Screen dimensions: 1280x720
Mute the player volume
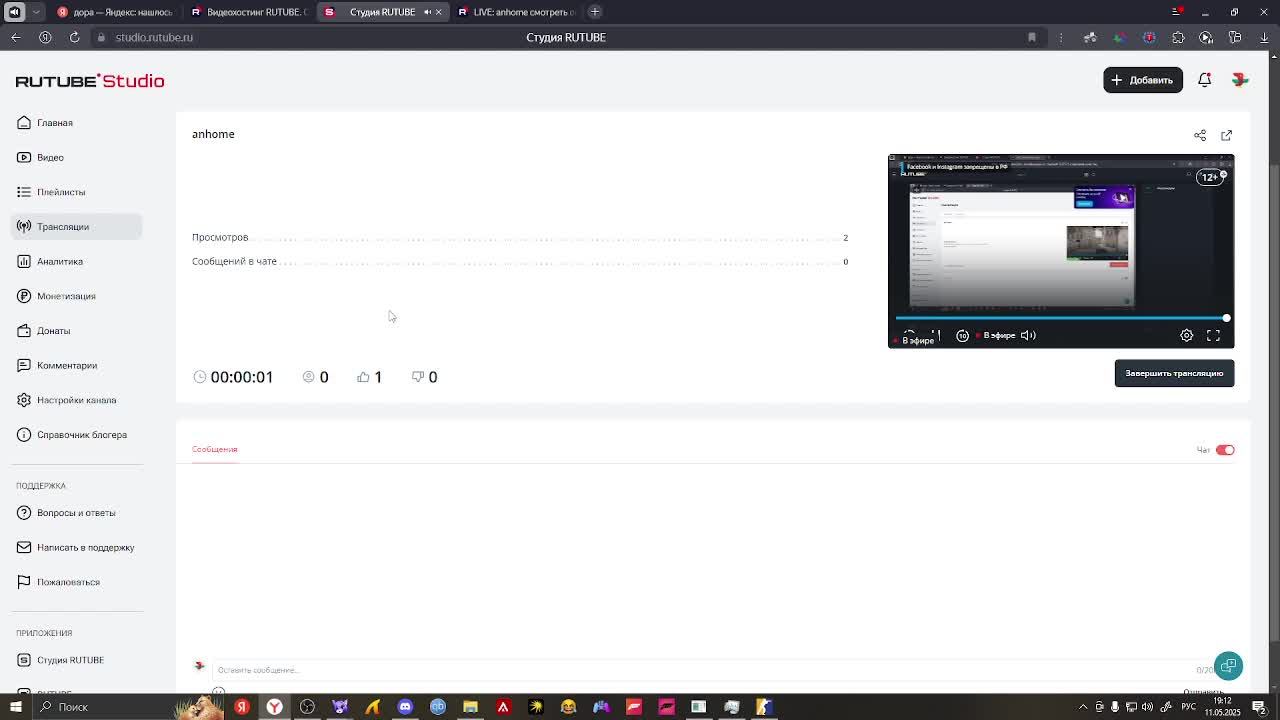1028,336
